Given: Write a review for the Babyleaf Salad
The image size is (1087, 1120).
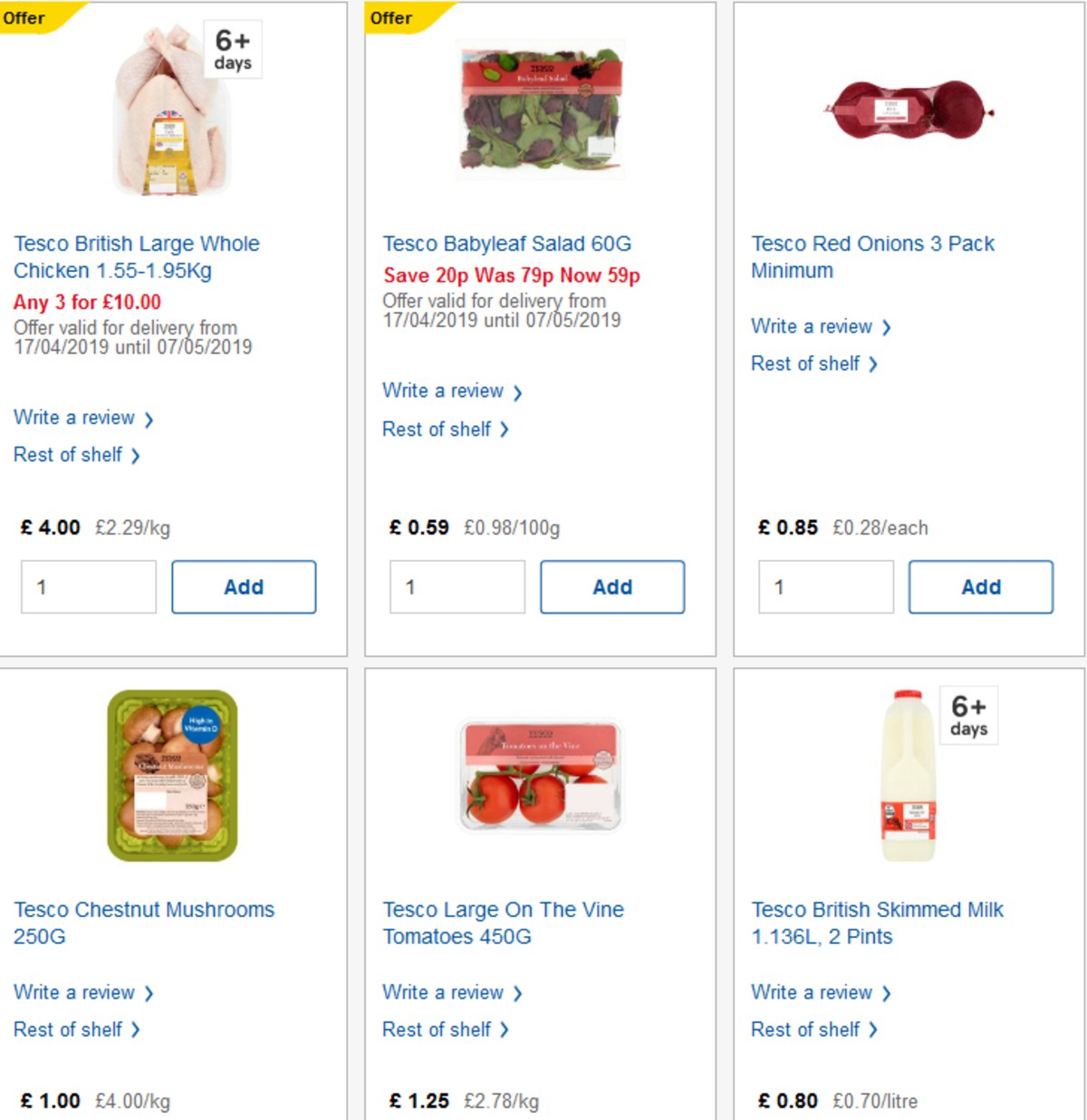Looking at the screenshot, I should click(443, 391).
